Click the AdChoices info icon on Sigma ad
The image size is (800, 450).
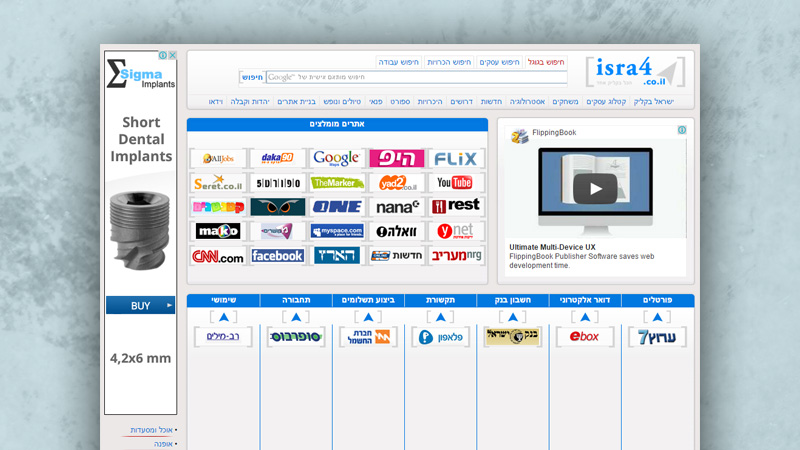pos(163,55)
